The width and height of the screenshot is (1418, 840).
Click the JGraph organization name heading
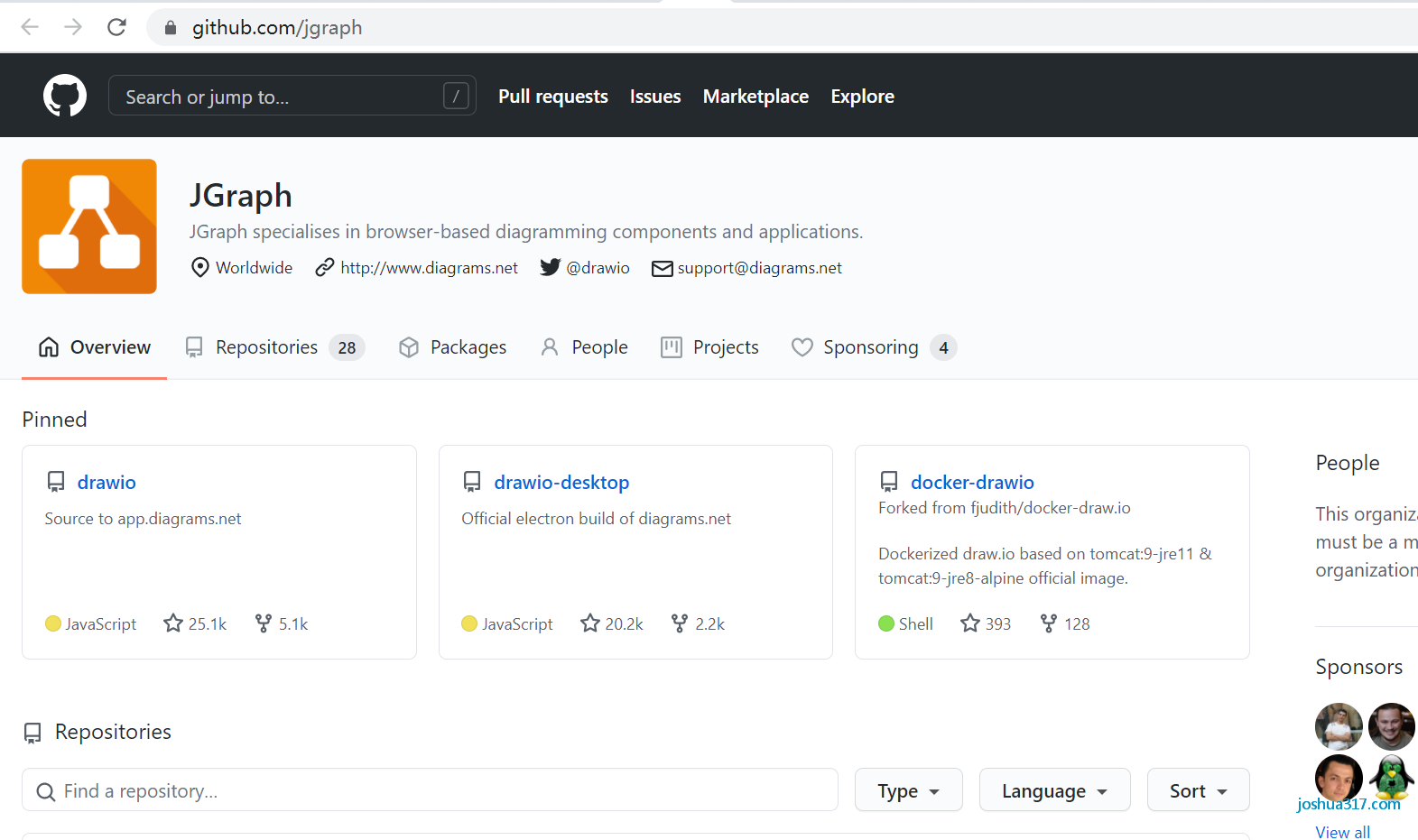241,196
